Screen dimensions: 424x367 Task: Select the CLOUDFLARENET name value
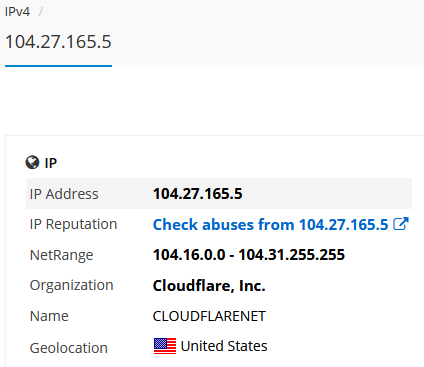tap(209, 316)
